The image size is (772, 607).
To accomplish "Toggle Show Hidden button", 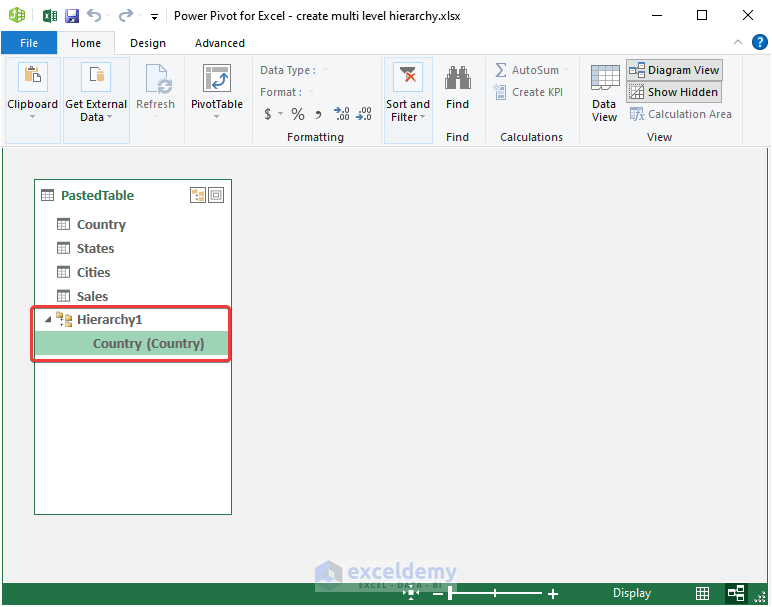I will click(x=674, y=92).
